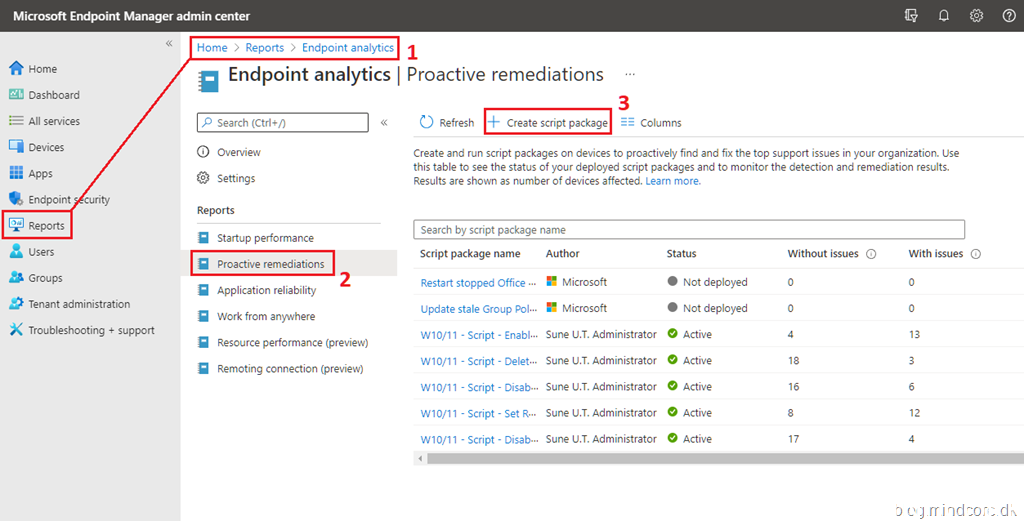Select Proactive remediations report
The image size is (1024, 521).
pyautogui.click(x=270, y=264)
